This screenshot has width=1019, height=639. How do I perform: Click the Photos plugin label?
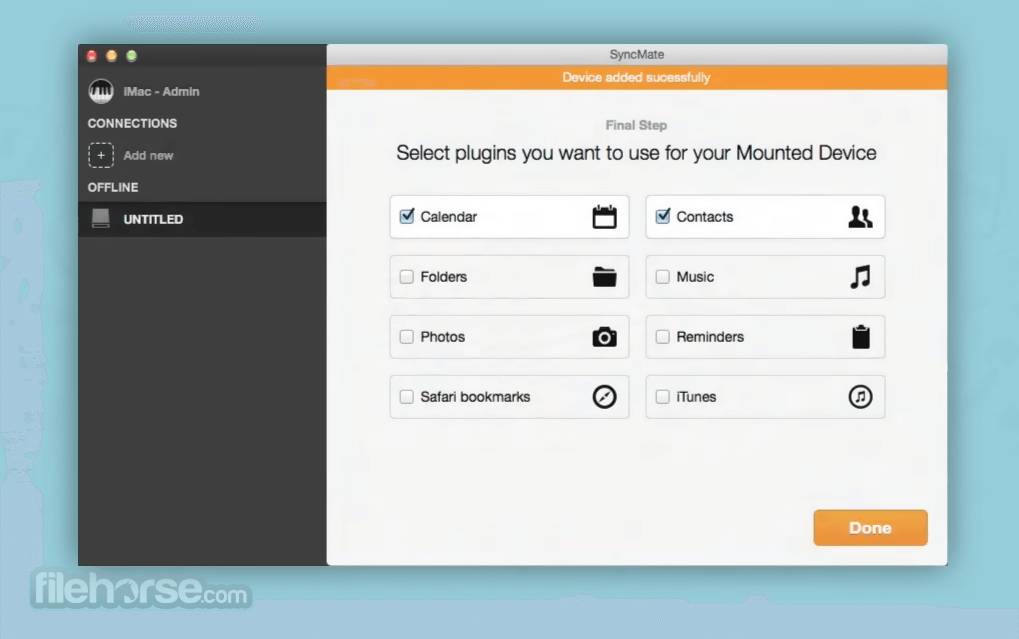tap(443, 337)
